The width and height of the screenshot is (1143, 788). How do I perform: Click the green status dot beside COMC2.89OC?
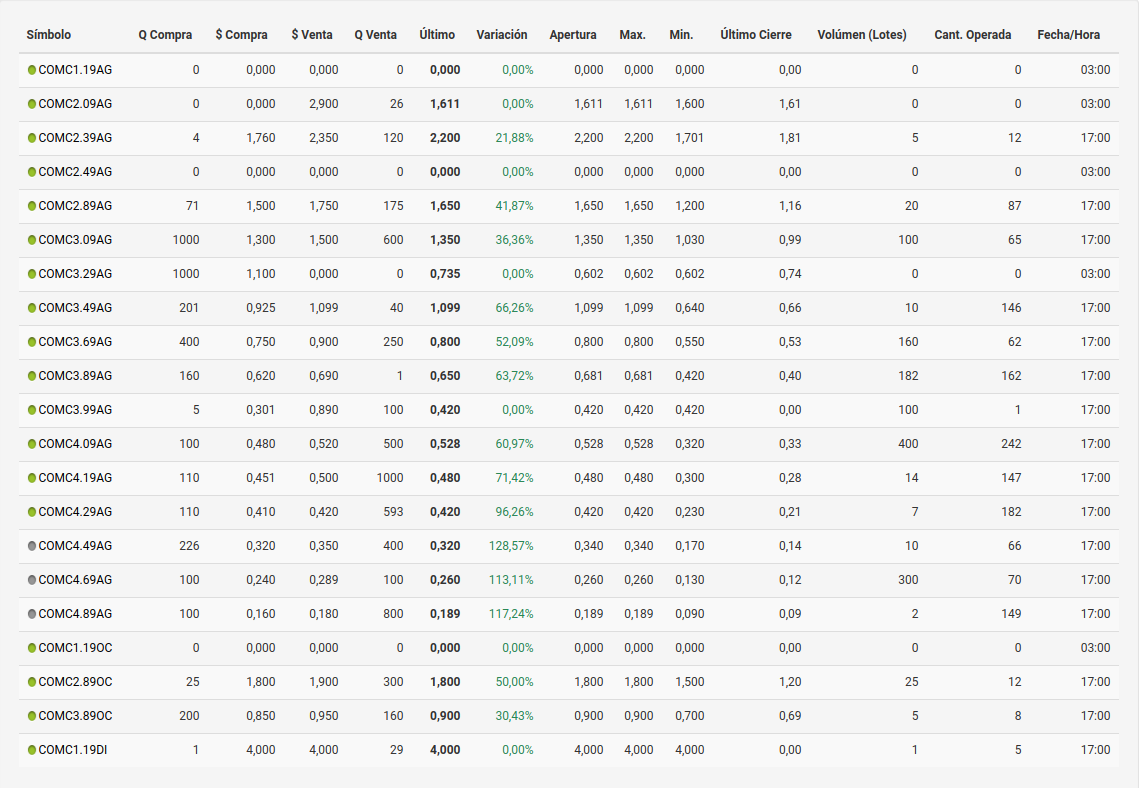click(x=32, y=682)
